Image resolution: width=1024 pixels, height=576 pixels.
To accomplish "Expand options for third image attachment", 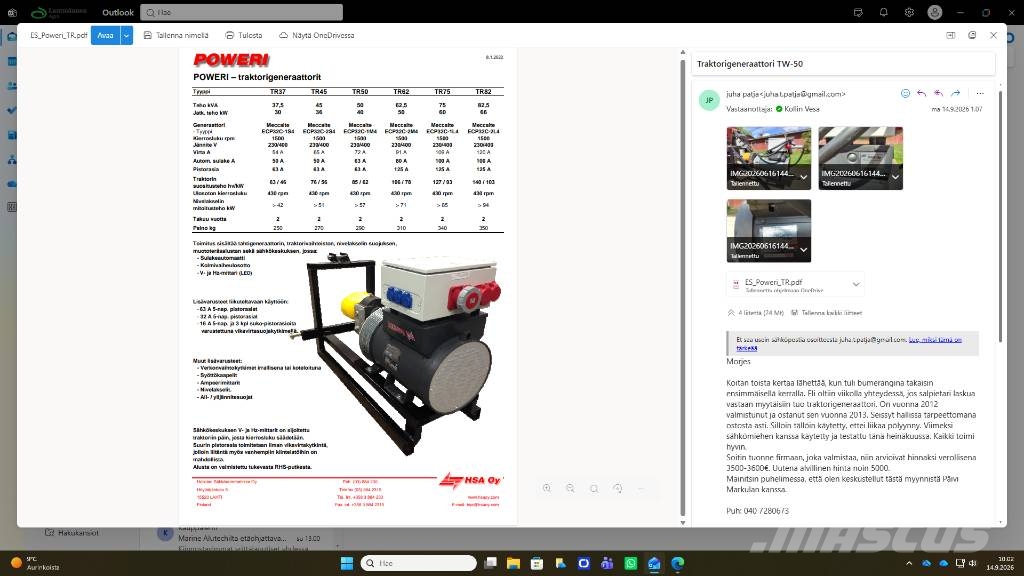I will click(804, 249).
